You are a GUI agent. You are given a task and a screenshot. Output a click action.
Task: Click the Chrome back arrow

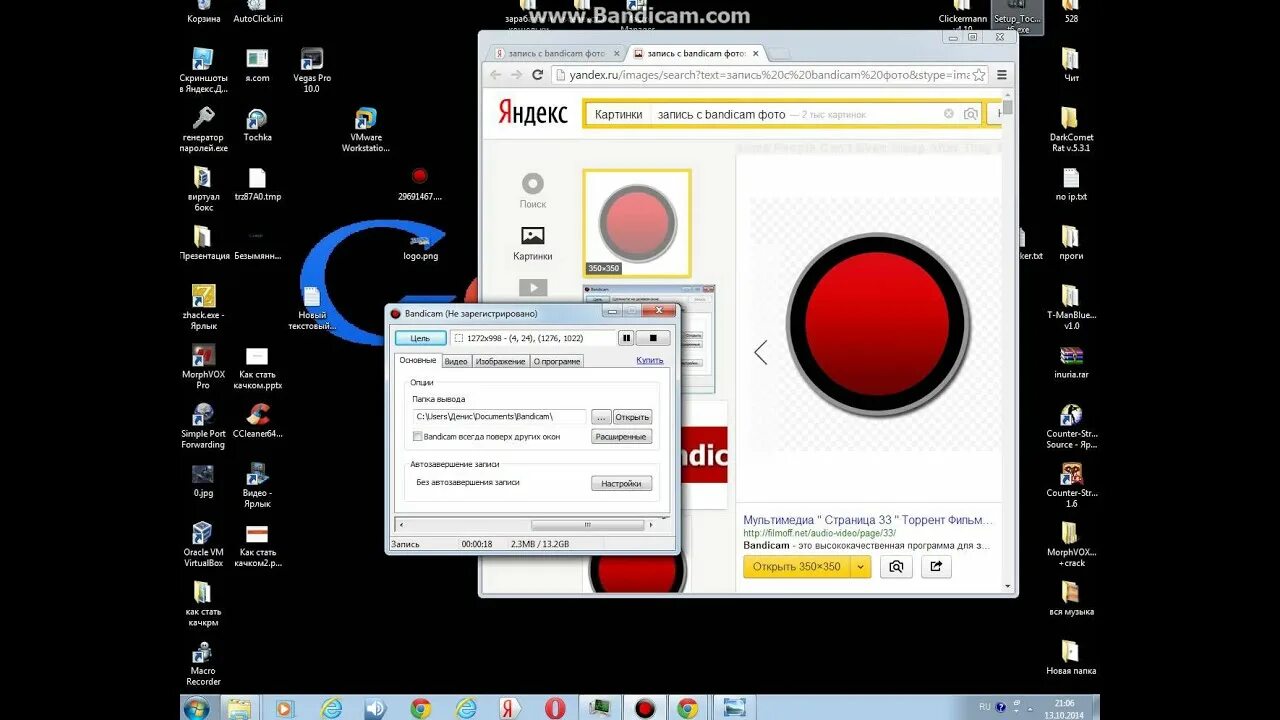point(495,75)
